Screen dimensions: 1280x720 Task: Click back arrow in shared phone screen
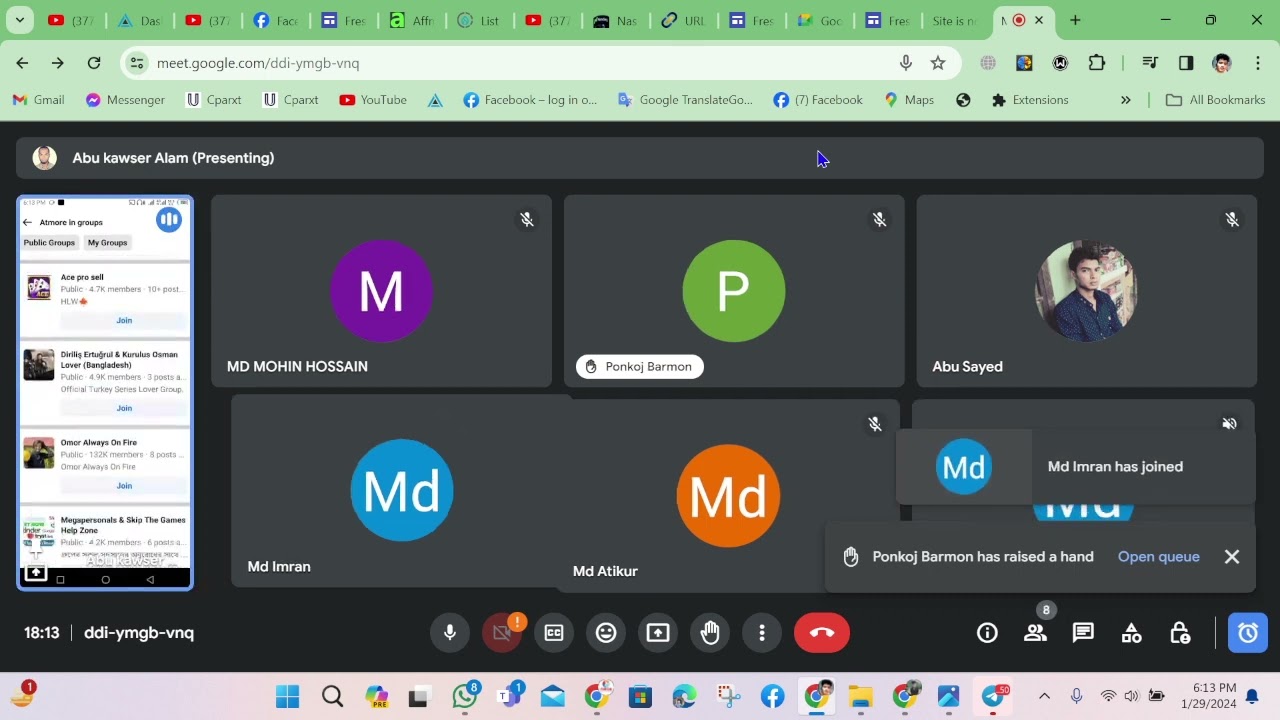tap(28, 222)
